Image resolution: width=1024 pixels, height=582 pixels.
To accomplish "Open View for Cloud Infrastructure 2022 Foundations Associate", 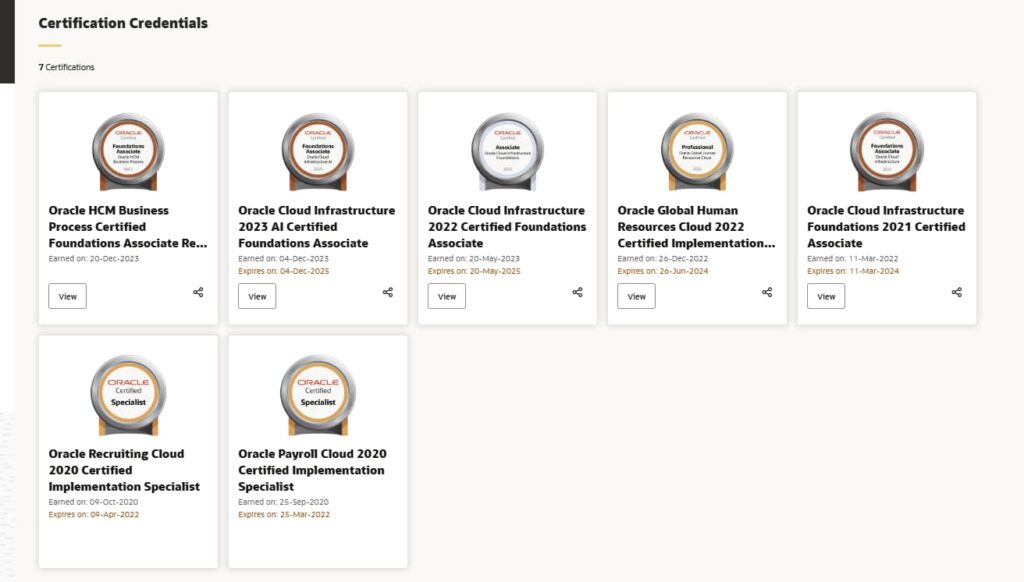I will coord(447,296).
